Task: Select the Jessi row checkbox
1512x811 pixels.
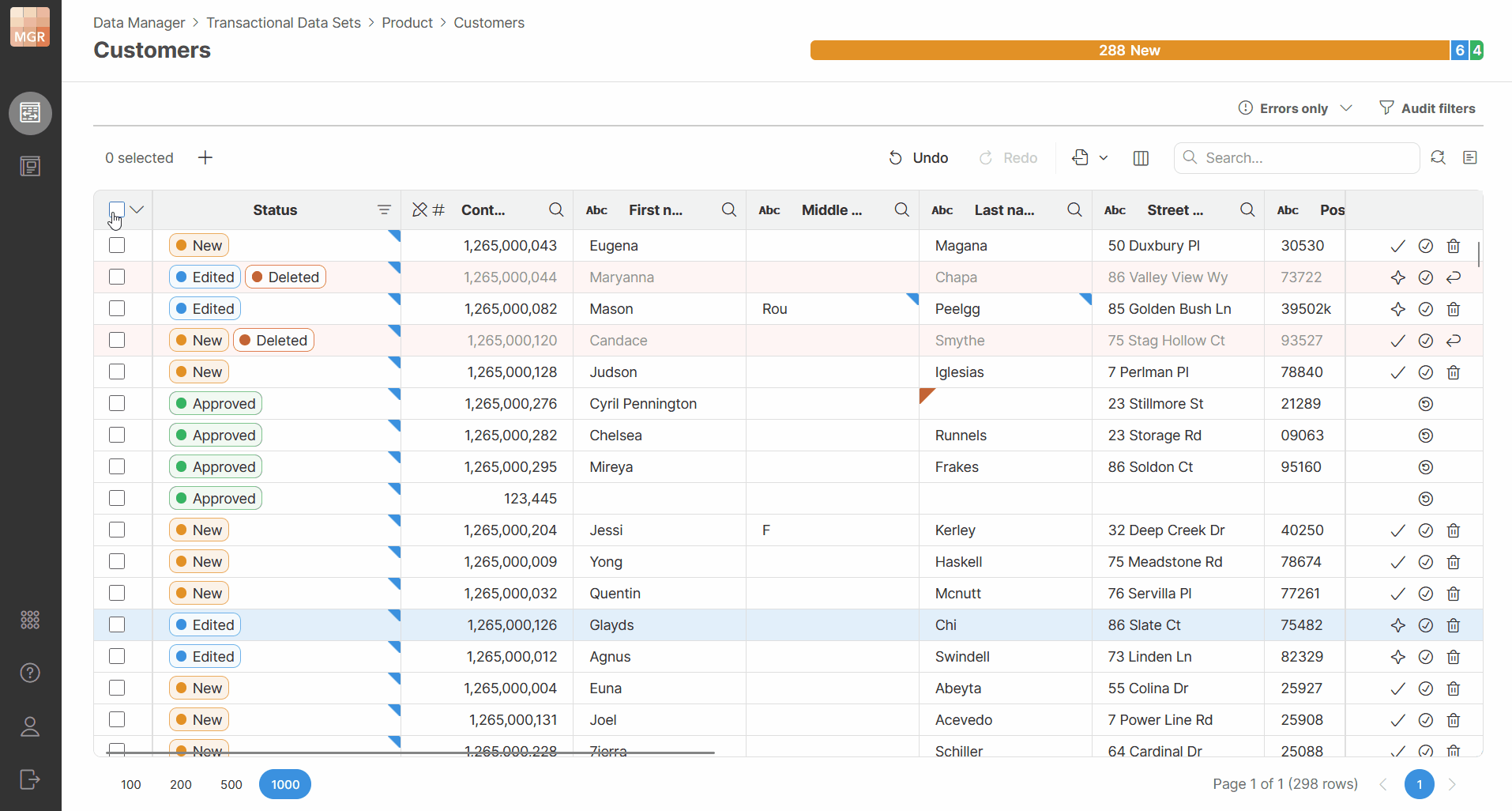Action: click(x=117, y=530)
